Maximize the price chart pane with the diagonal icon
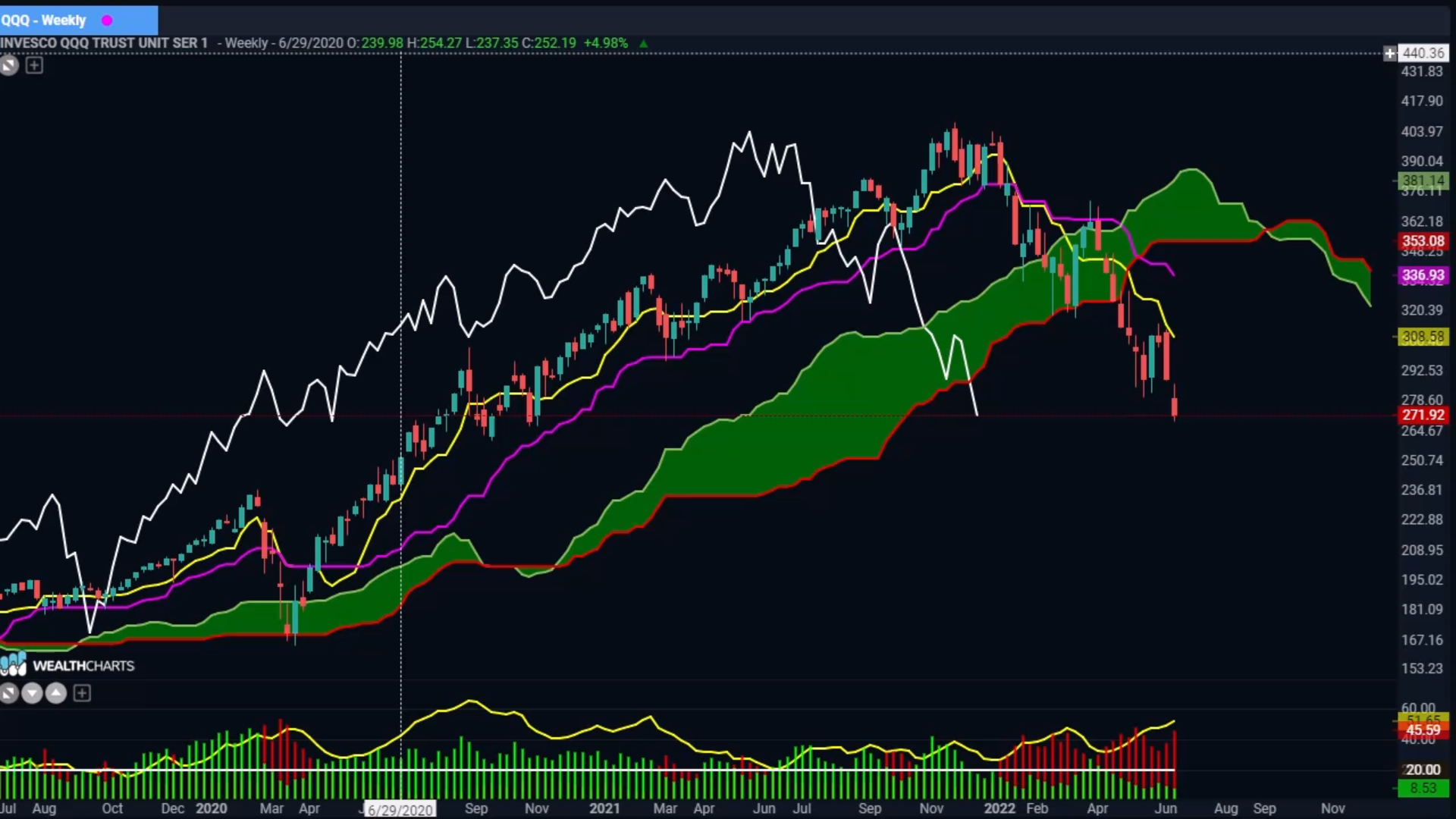Screen dimensions: 1456x819 pos(9,66)
